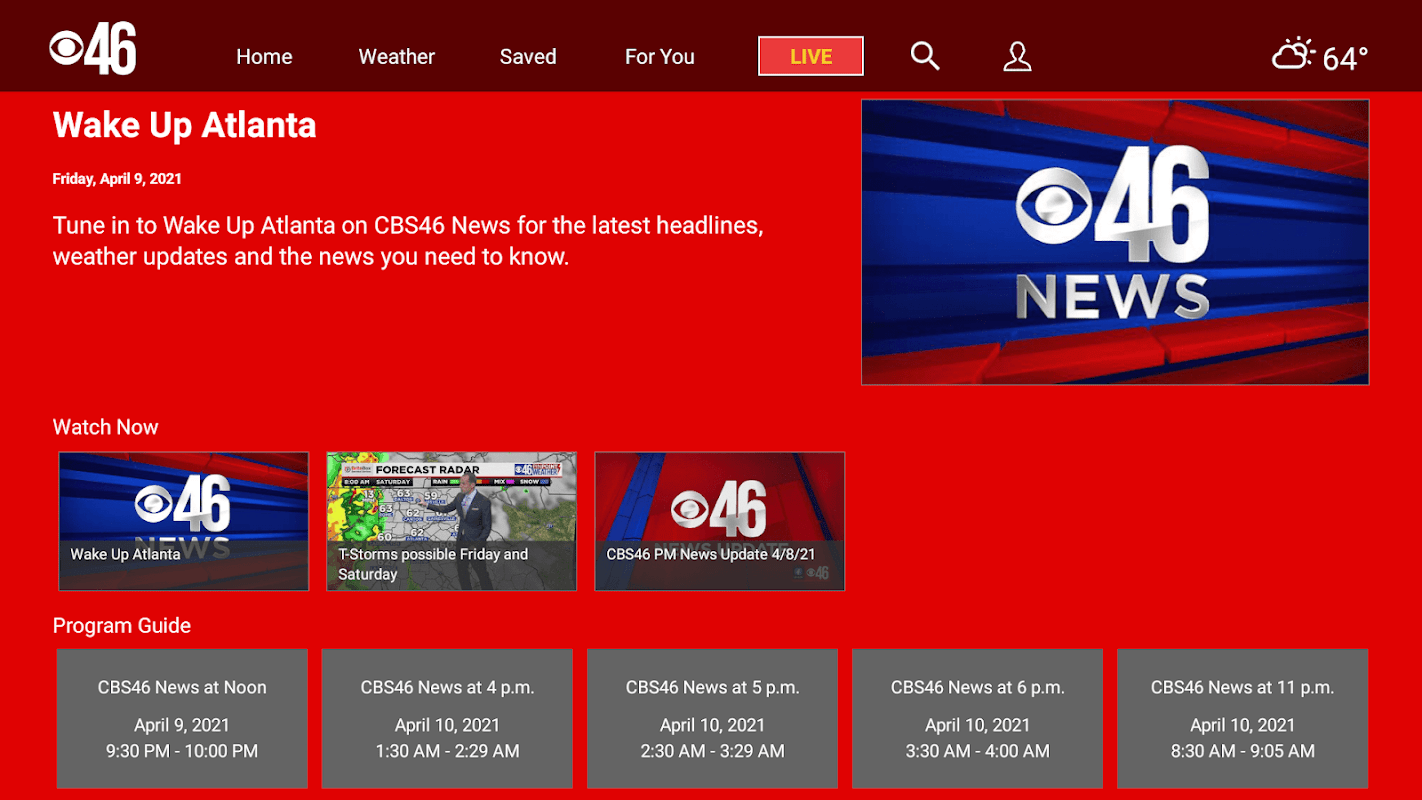1422x800 pixels.
Task: Open the search magnifier icon
Action: click(925, 56)
